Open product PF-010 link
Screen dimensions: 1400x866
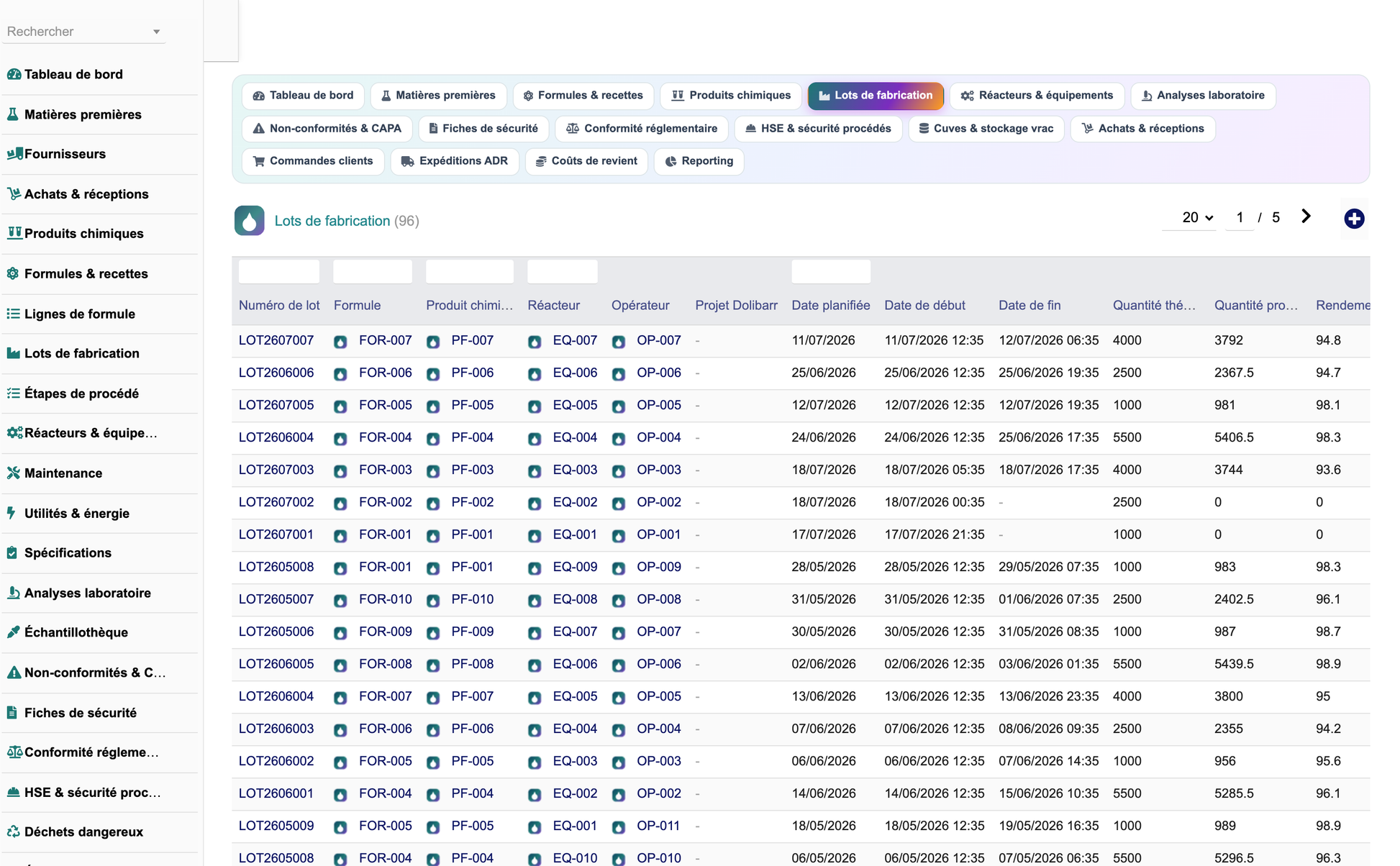click(473, 599)
